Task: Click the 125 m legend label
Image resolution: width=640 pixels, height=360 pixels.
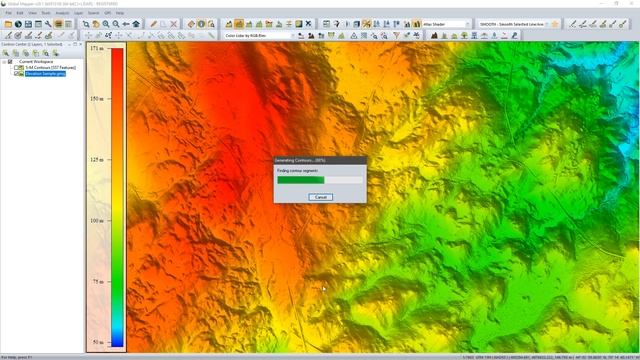Action: coord(97,160)
